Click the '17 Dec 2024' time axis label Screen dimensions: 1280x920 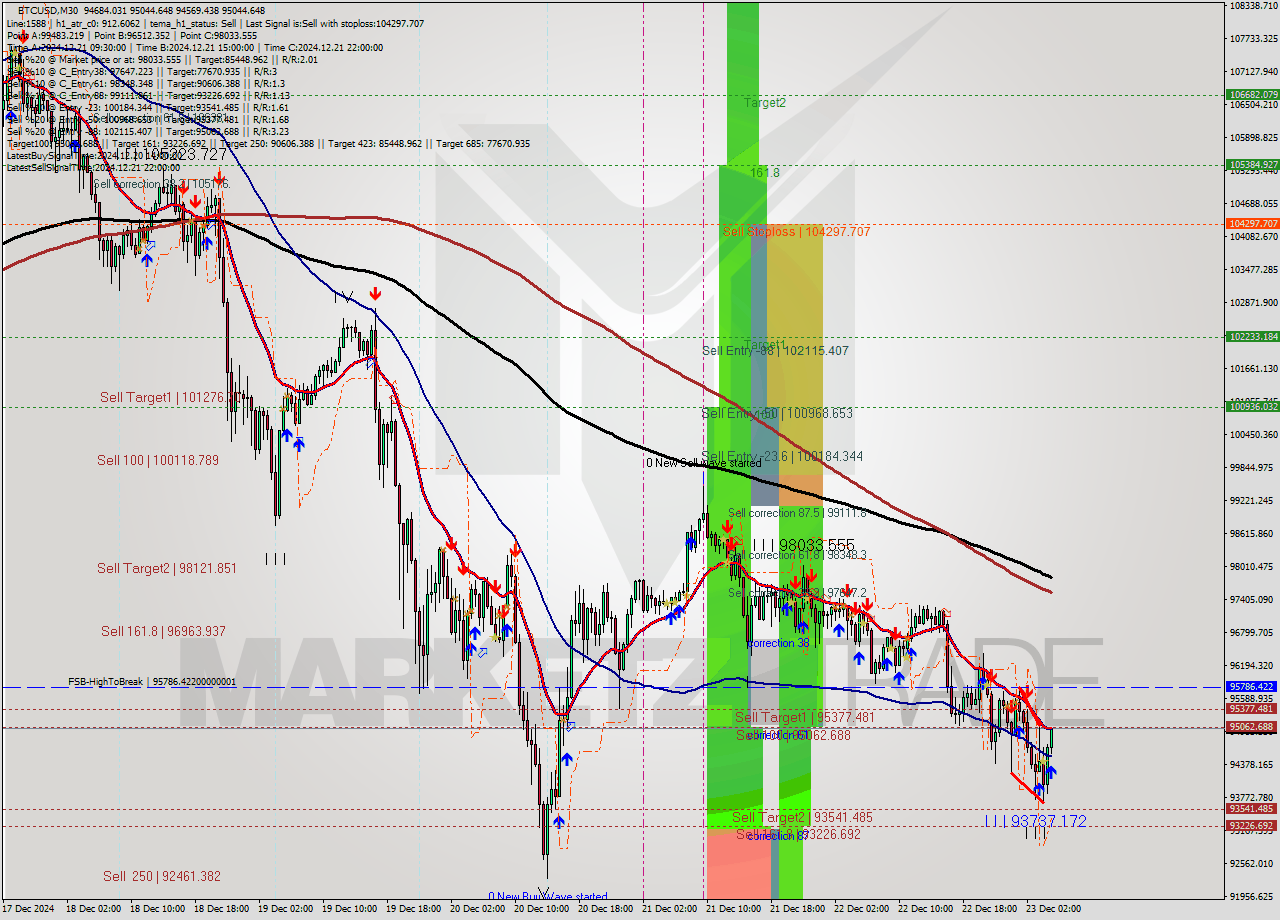tap(30, 909)
